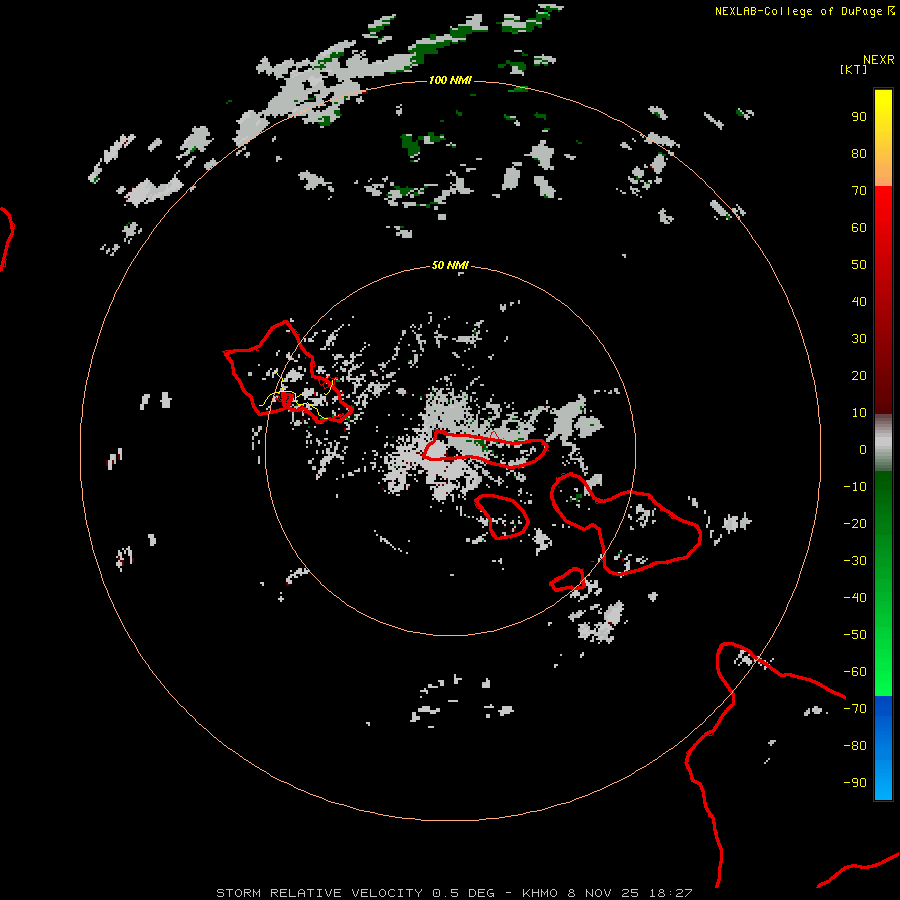Click the -70 value on the velocity scale
This screenshot has height=900, width=900.
click(855, 709)
